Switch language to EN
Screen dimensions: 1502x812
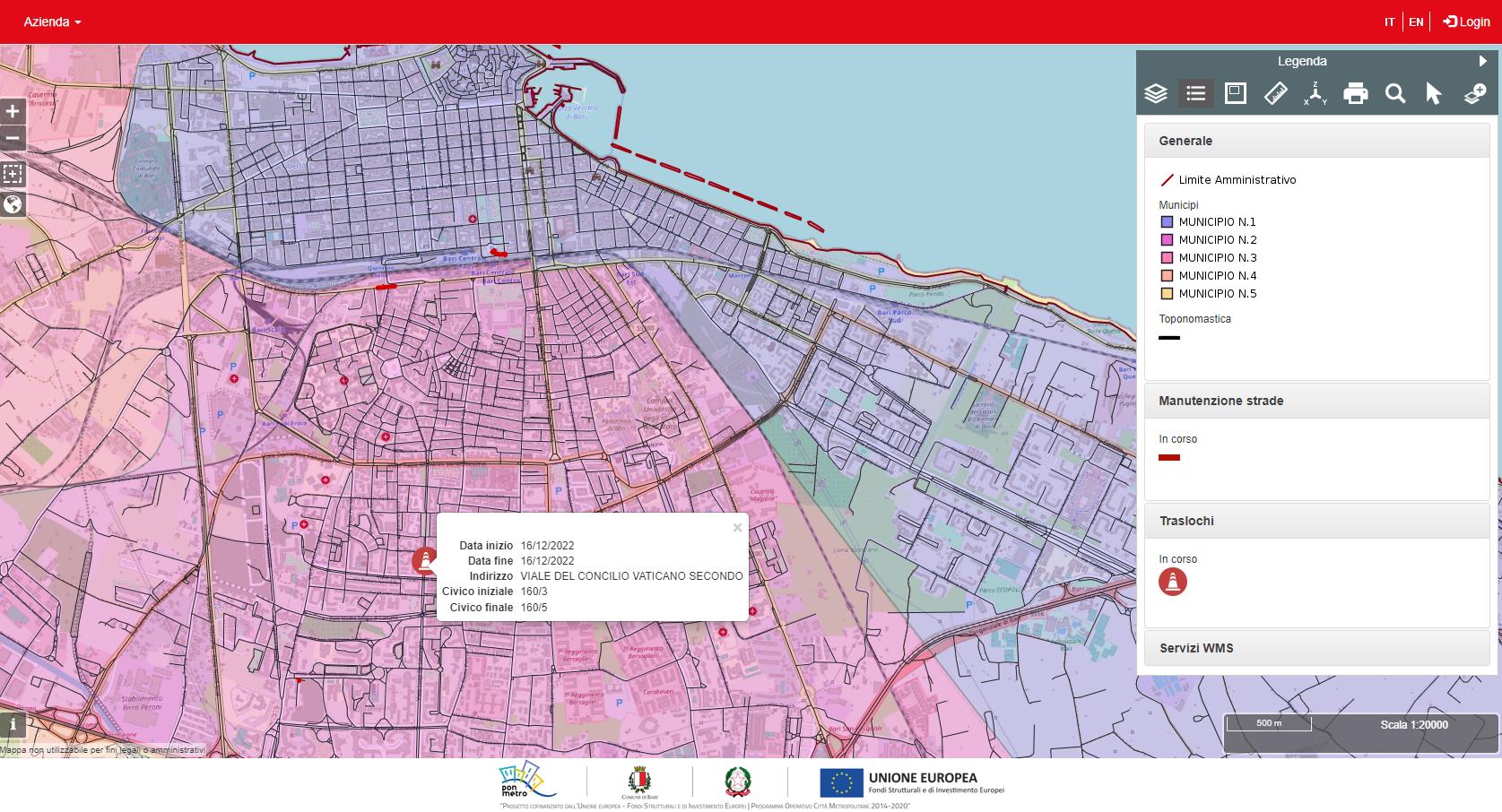pyautogui.click(x=1416, y=22)
